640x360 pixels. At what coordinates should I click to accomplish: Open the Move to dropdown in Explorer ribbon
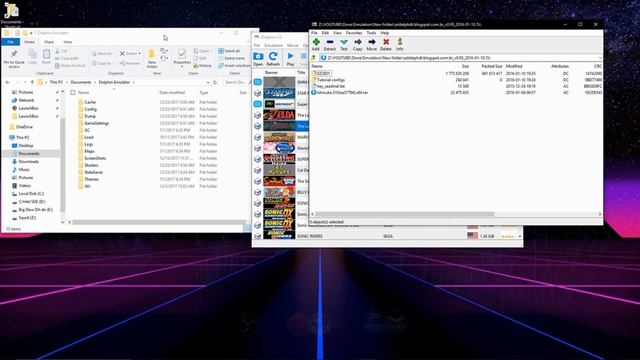click(x=102, y=53)
